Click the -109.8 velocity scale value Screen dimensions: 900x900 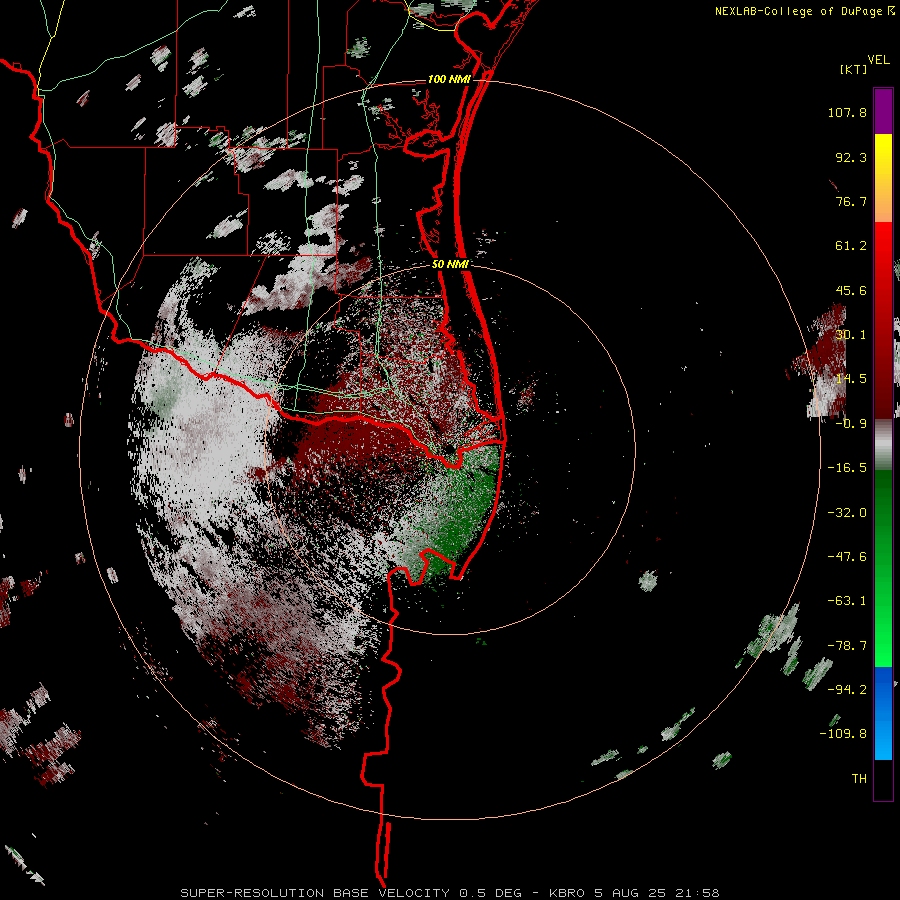843,734
